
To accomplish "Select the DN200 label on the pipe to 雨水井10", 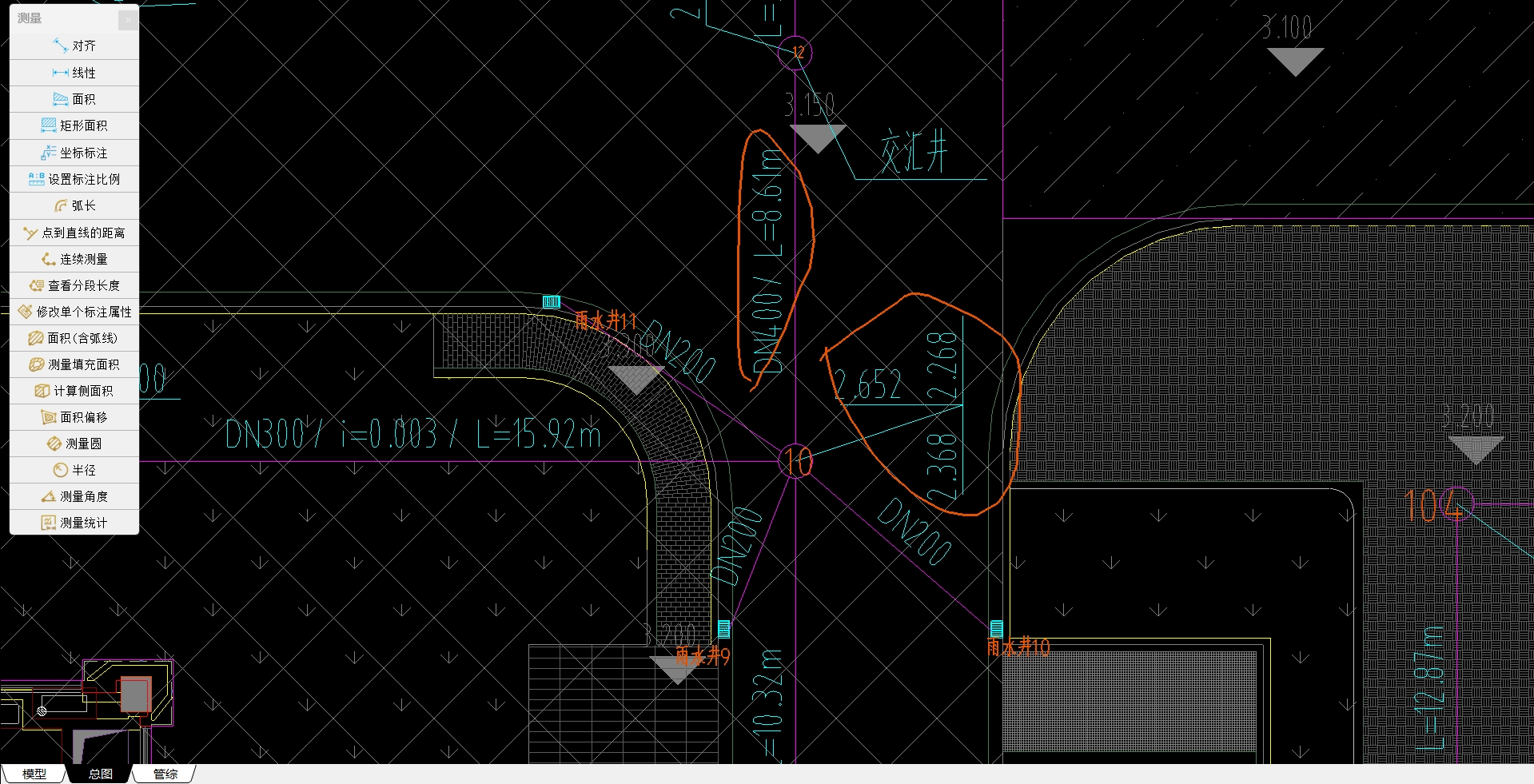I will (x=914, y=531).
